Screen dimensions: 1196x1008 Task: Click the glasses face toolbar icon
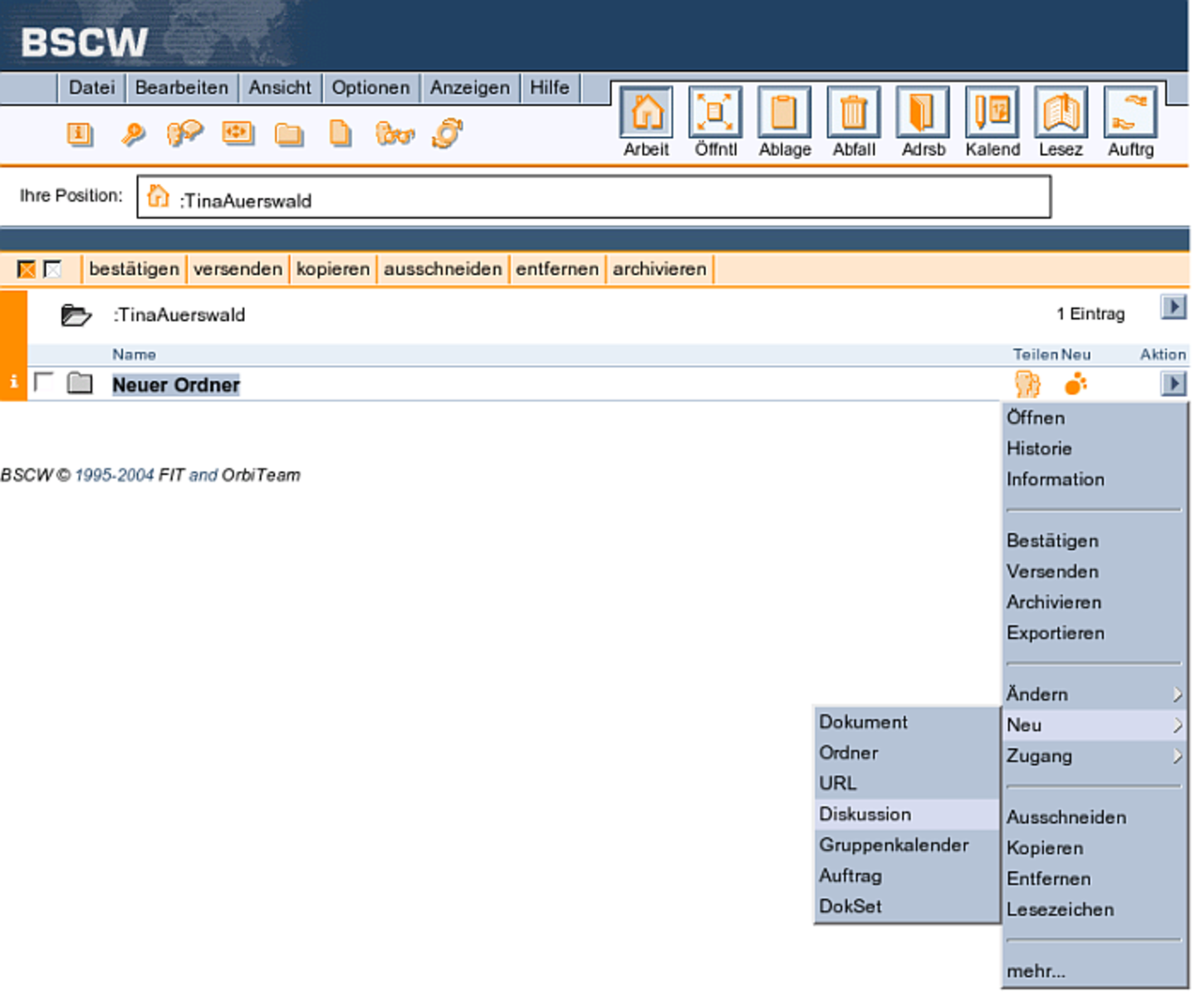(x=395, y=134)
